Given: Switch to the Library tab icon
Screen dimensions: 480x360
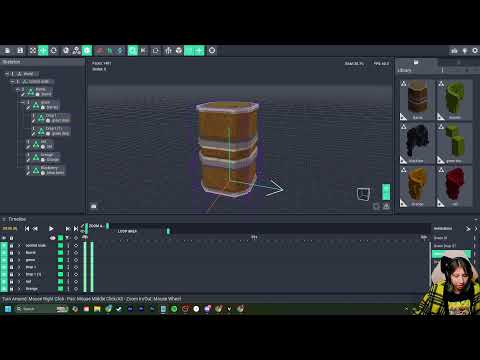Looking at the screenshot, I should tap(416, 62).
